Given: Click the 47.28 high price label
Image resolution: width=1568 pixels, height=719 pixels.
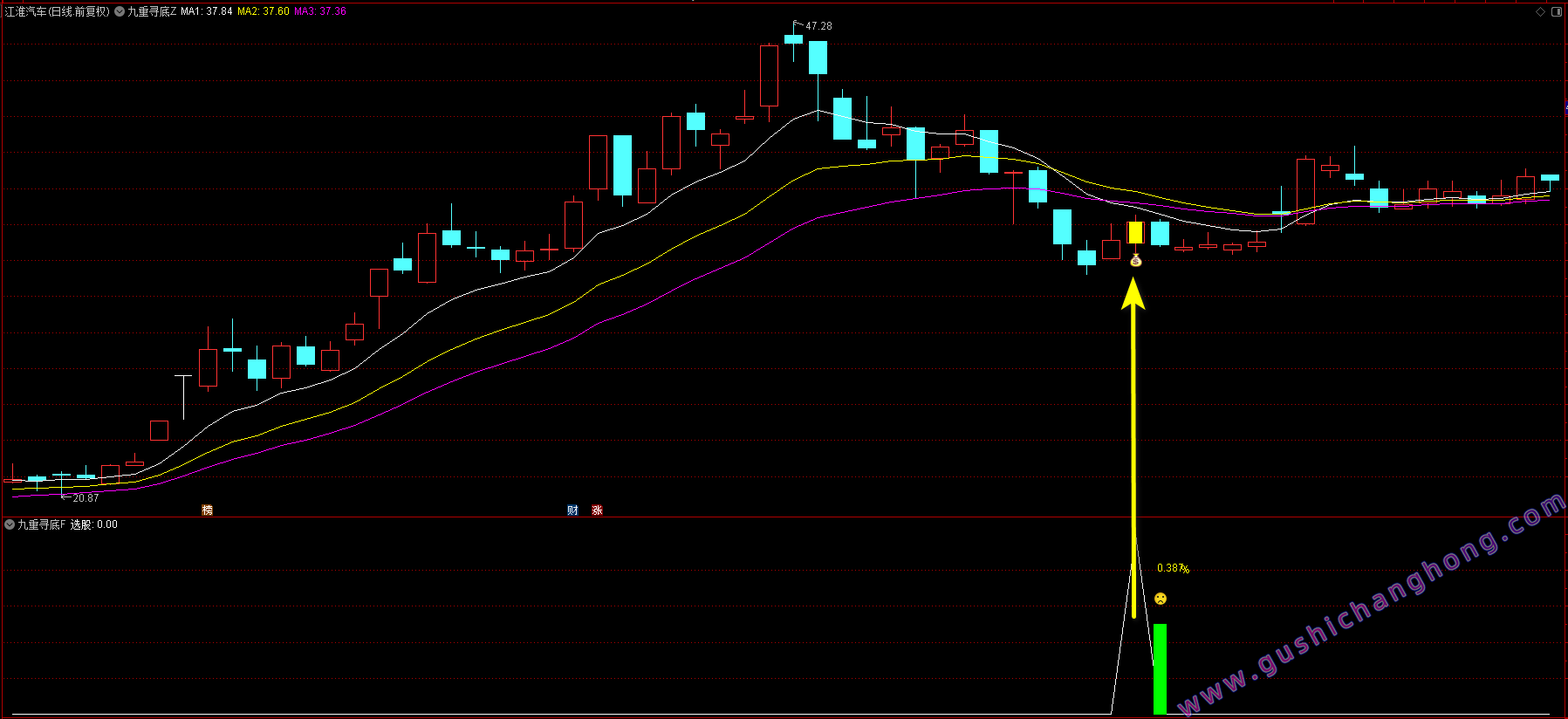Looking at the screenshot, I should (818, 26).
